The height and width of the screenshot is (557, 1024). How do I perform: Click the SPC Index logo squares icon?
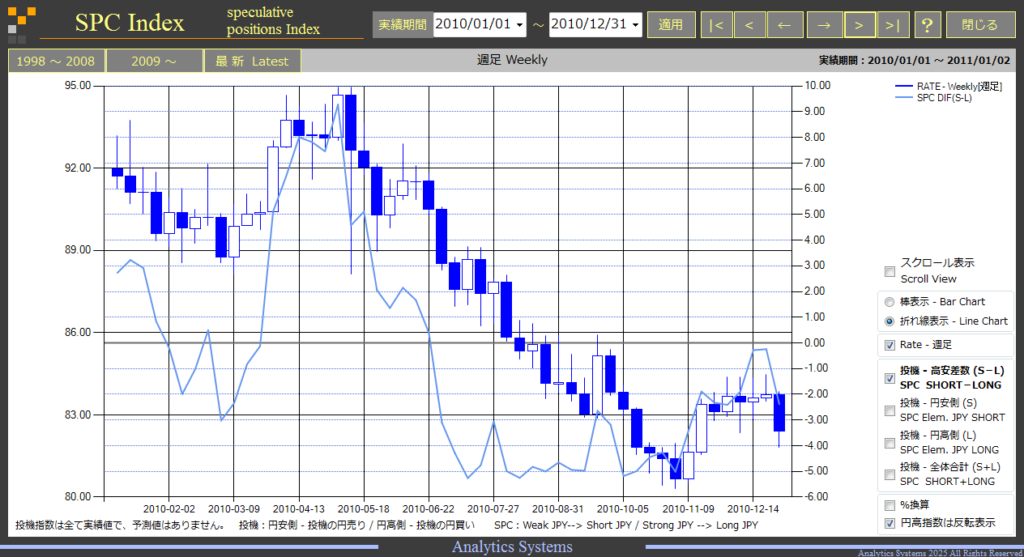pyautogui.click(x=21, y=24)
